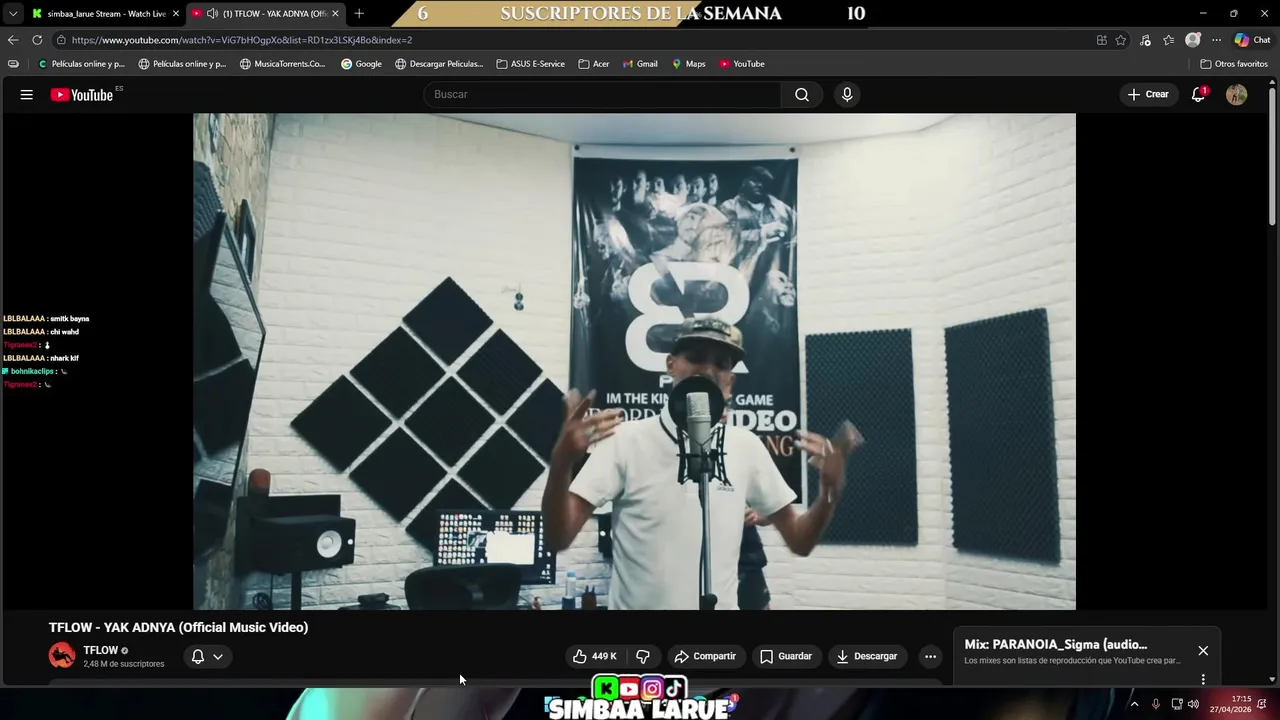Open browser settings and more menu
This screenshot has width=1280, height=720.
[1216, 40]
